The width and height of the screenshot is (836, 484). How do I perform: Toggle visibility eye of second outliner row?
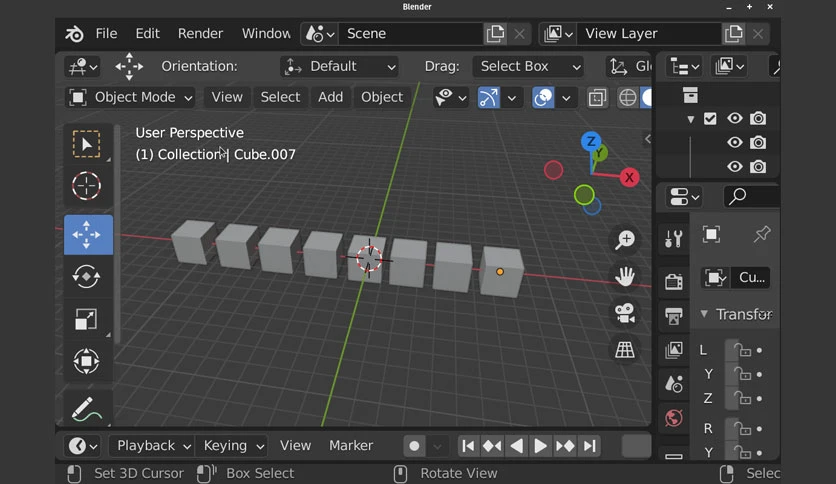[735, 142]
